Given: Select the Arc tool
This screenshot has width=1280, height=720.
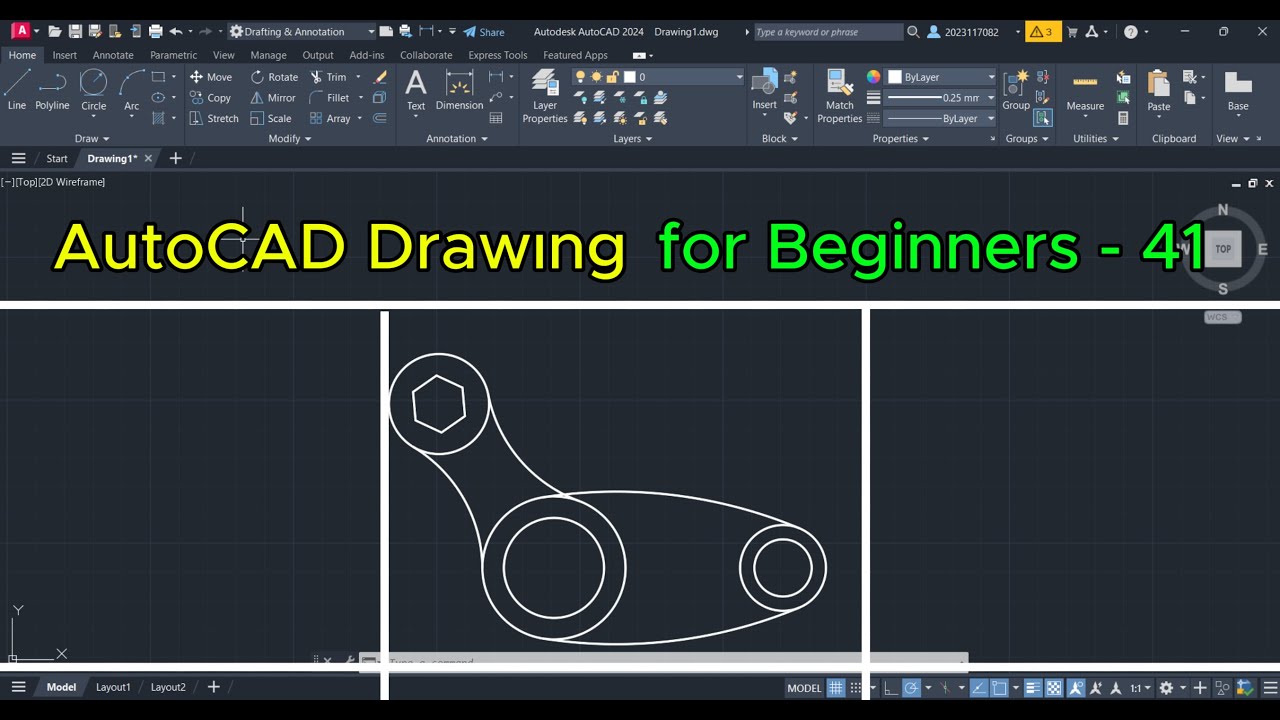Looking at the screenshot, I should pos(132,89).
